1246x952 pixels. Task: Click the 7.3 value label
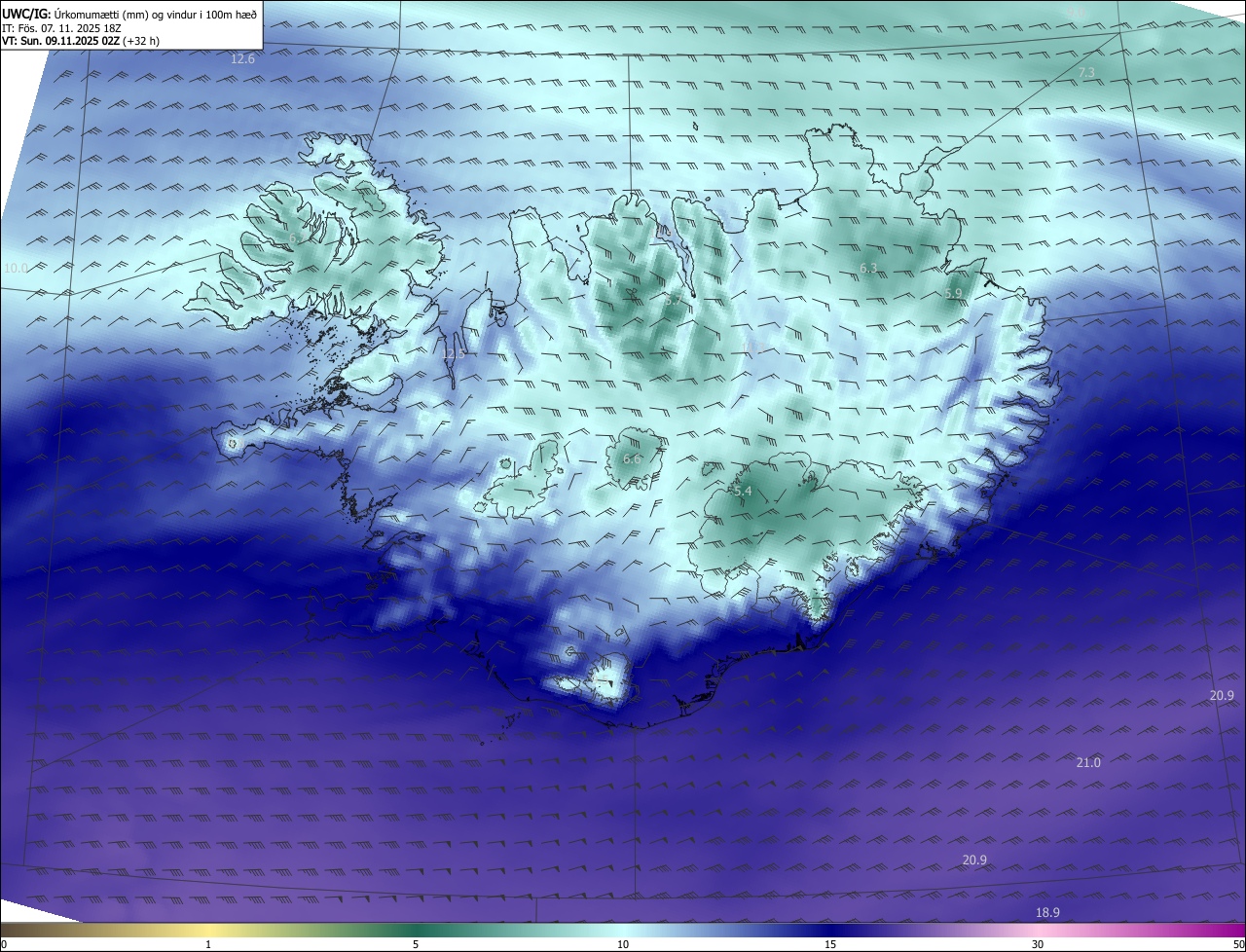pos(1086,73)
